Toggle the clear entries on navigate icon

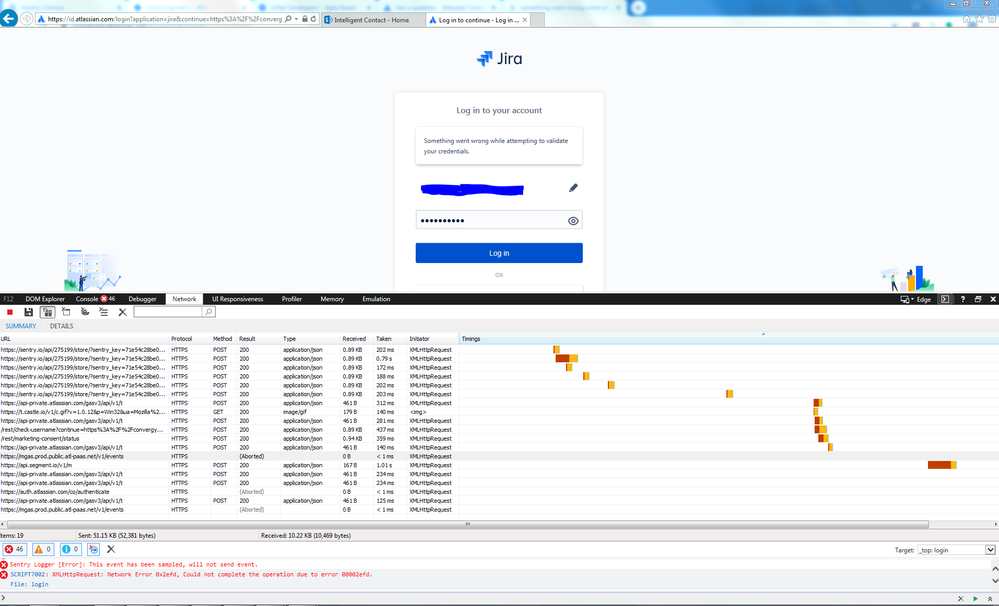pos(103,312)
